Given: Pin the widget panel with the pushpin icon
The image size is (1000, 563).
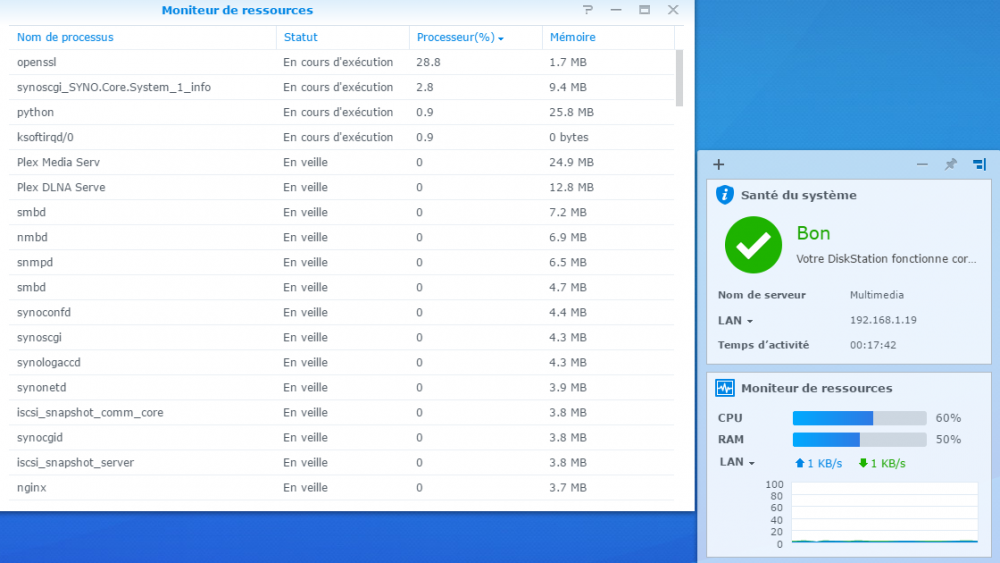Looking at the screenshot, I should [x=950, y=164].
